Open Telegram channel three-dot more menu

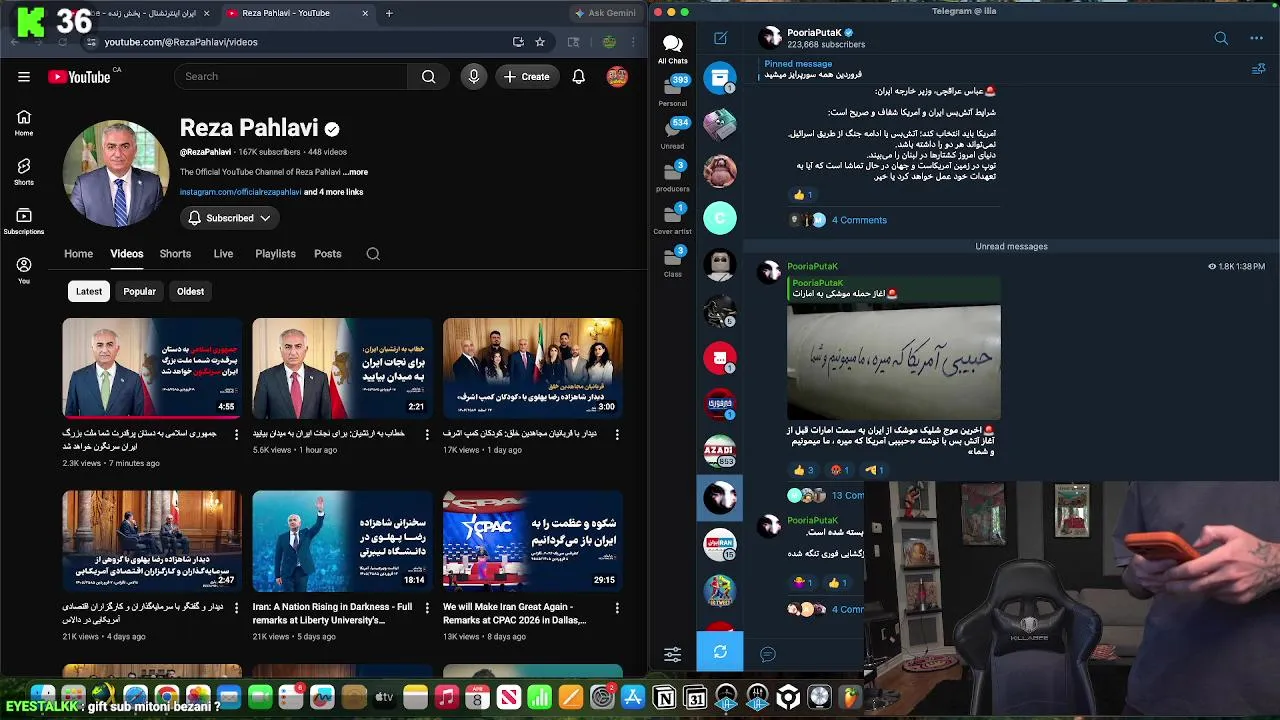1257,38
